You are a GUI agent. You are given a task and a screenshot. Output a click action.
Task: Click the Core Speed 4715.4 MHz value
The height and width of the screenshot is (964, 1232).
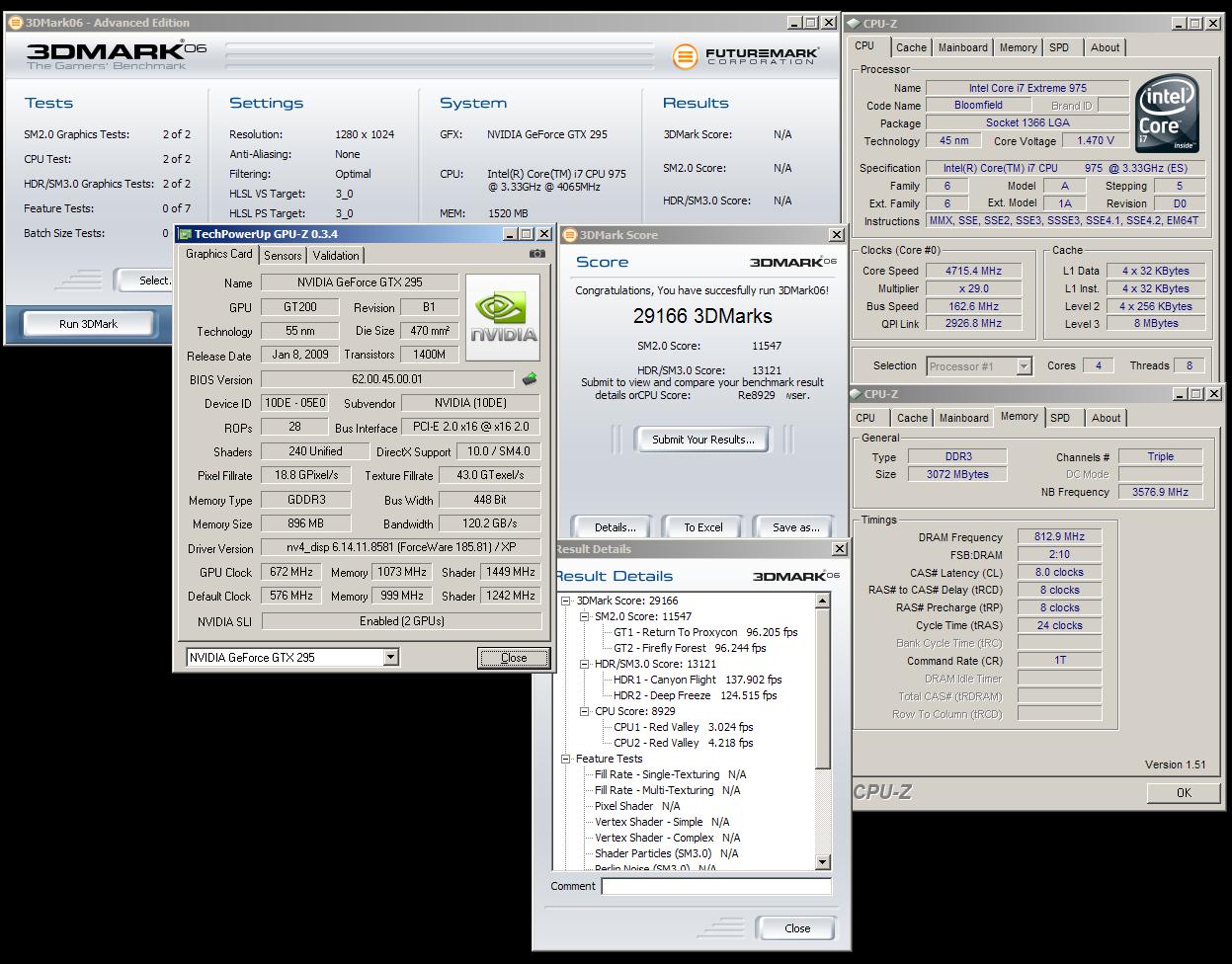click(x=973, y=271)
